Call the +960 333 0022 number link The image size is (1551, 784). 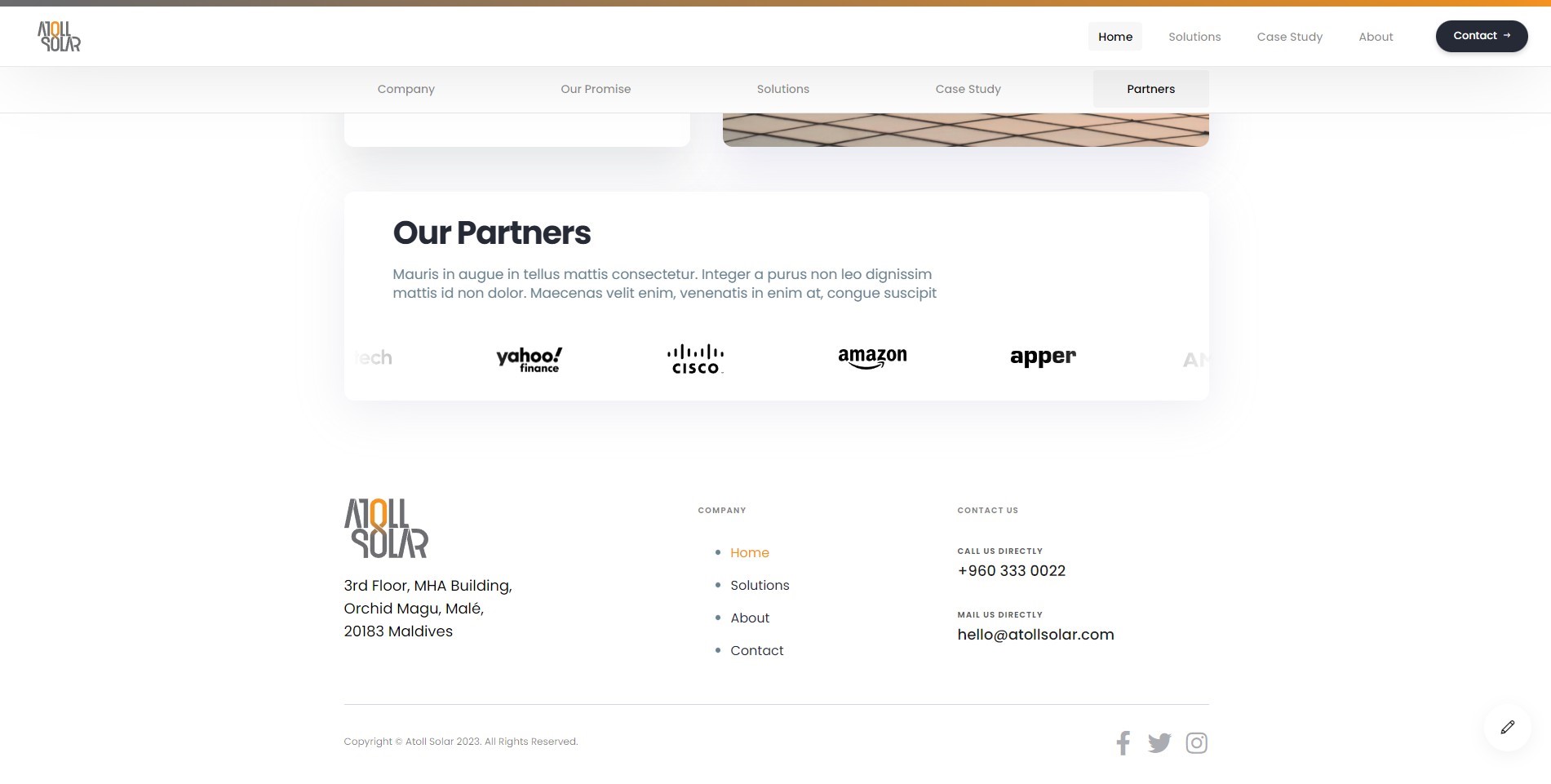click(1012, 571)
